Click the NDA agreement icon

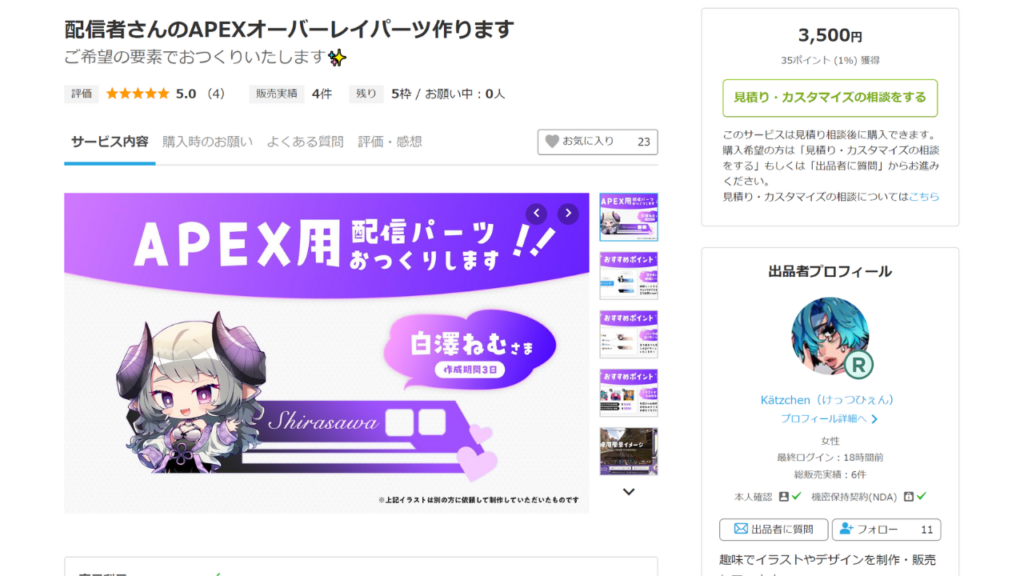908,496
